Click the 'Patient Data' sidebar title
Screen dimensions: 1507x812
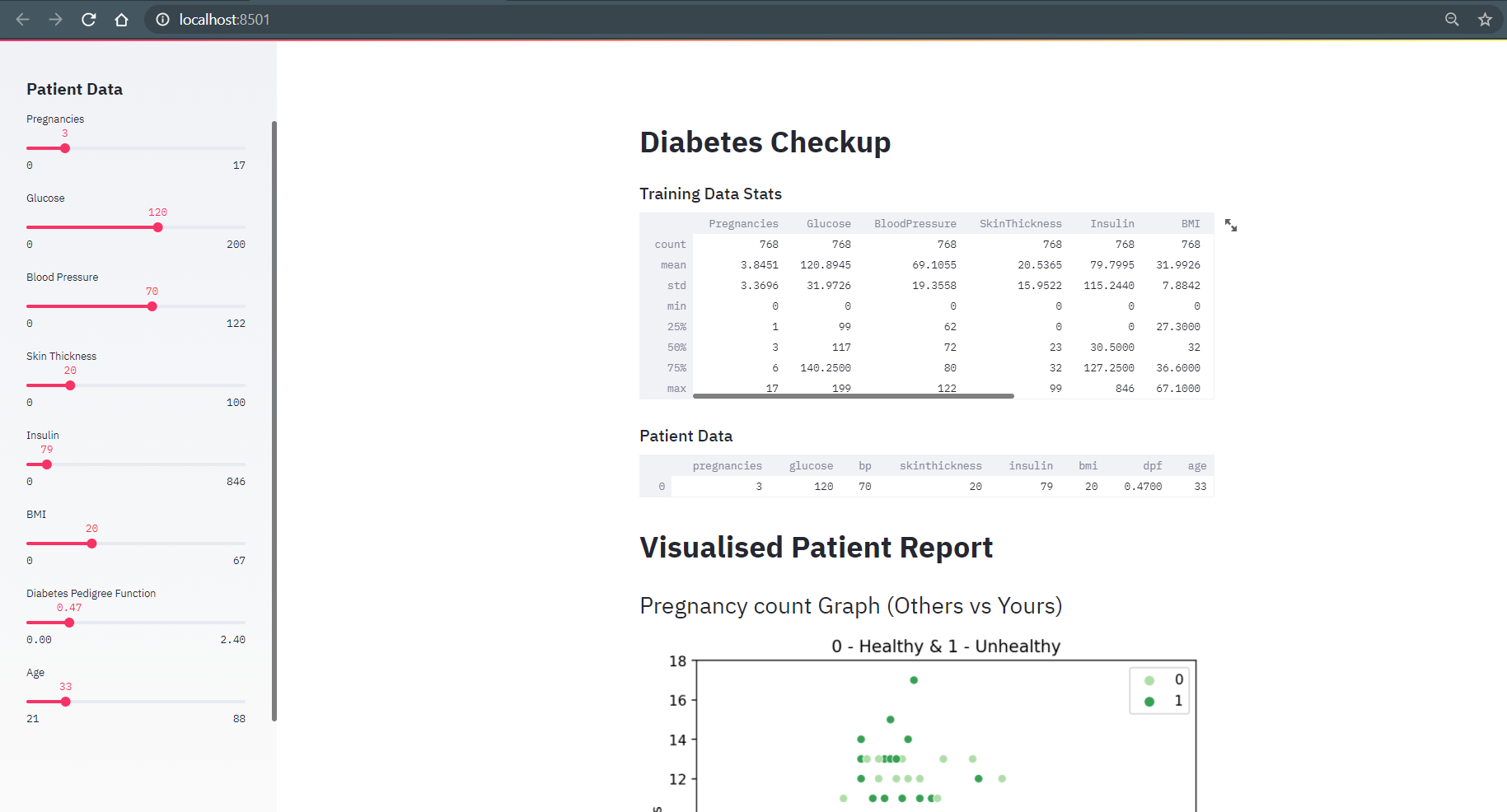point(74,89)
